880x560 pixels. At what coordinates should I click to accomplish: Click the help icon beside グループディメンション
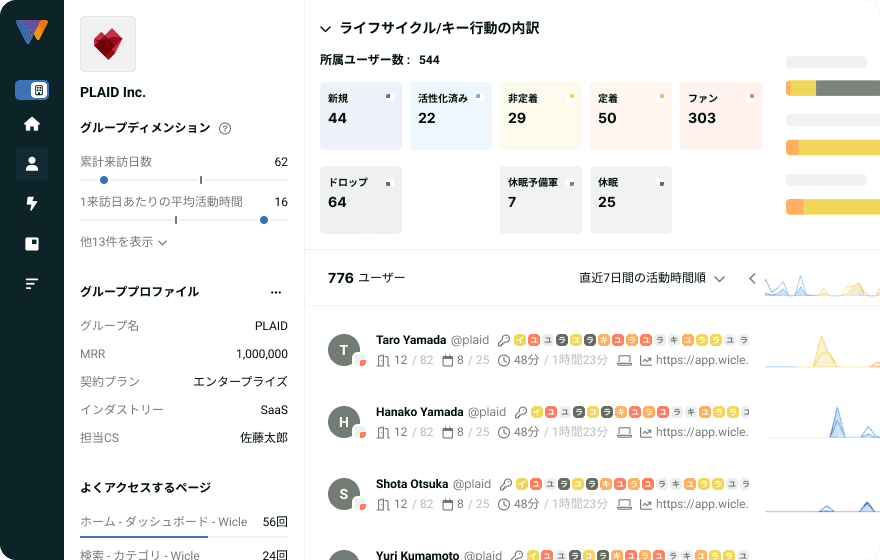[224, 128]
